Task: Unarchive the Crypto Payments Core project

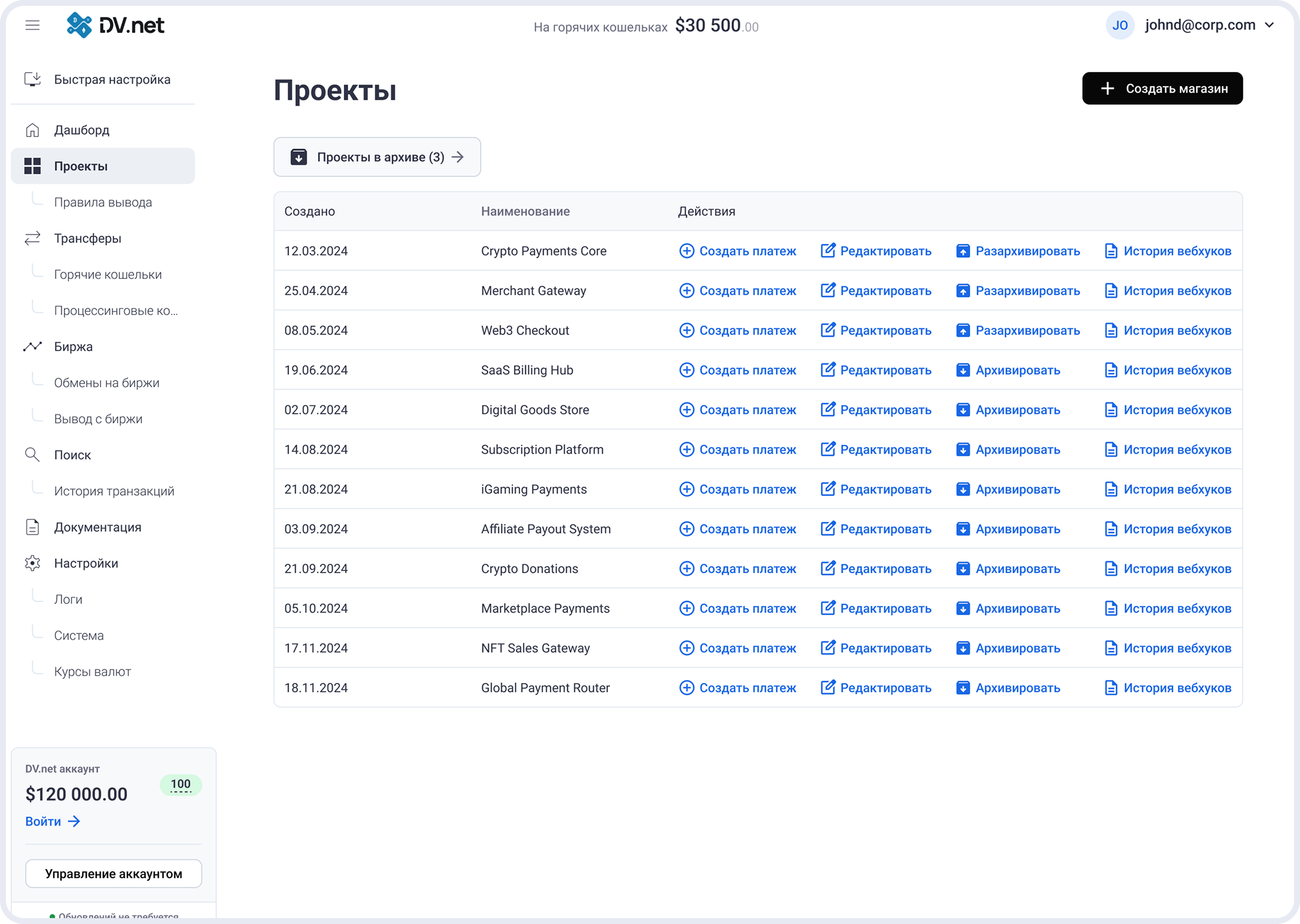Action: (x=1018, y=250)
